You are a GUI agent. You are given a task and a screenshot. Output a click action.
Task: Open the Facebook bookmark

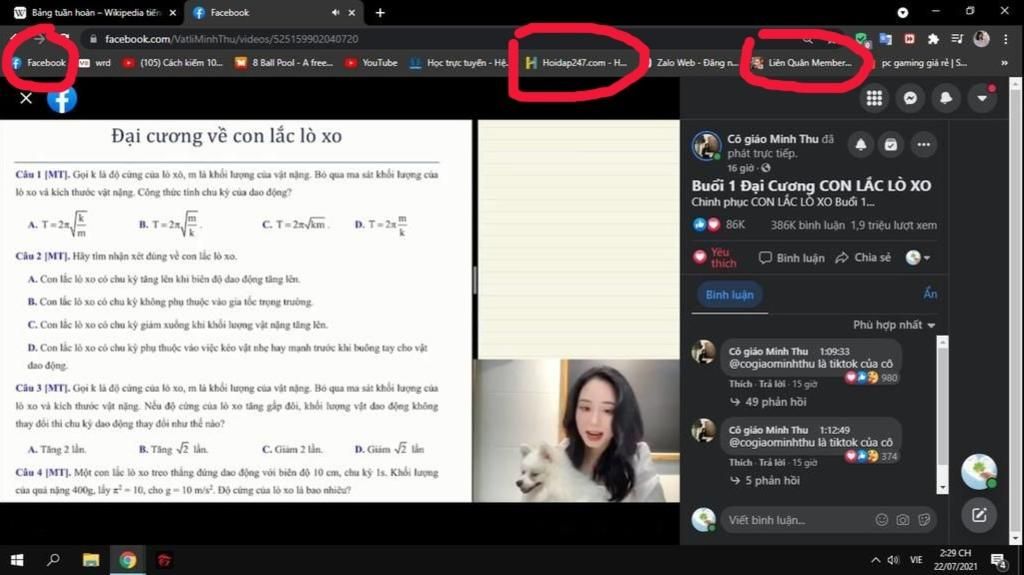(x=39, y=63)
